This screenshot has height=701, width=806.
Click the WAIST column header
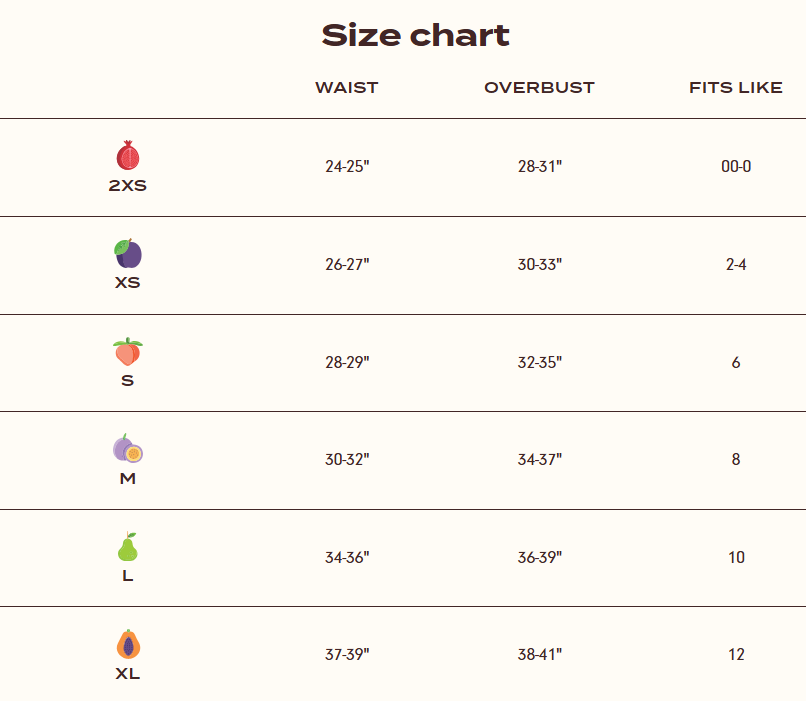click(x=347, y=88)
